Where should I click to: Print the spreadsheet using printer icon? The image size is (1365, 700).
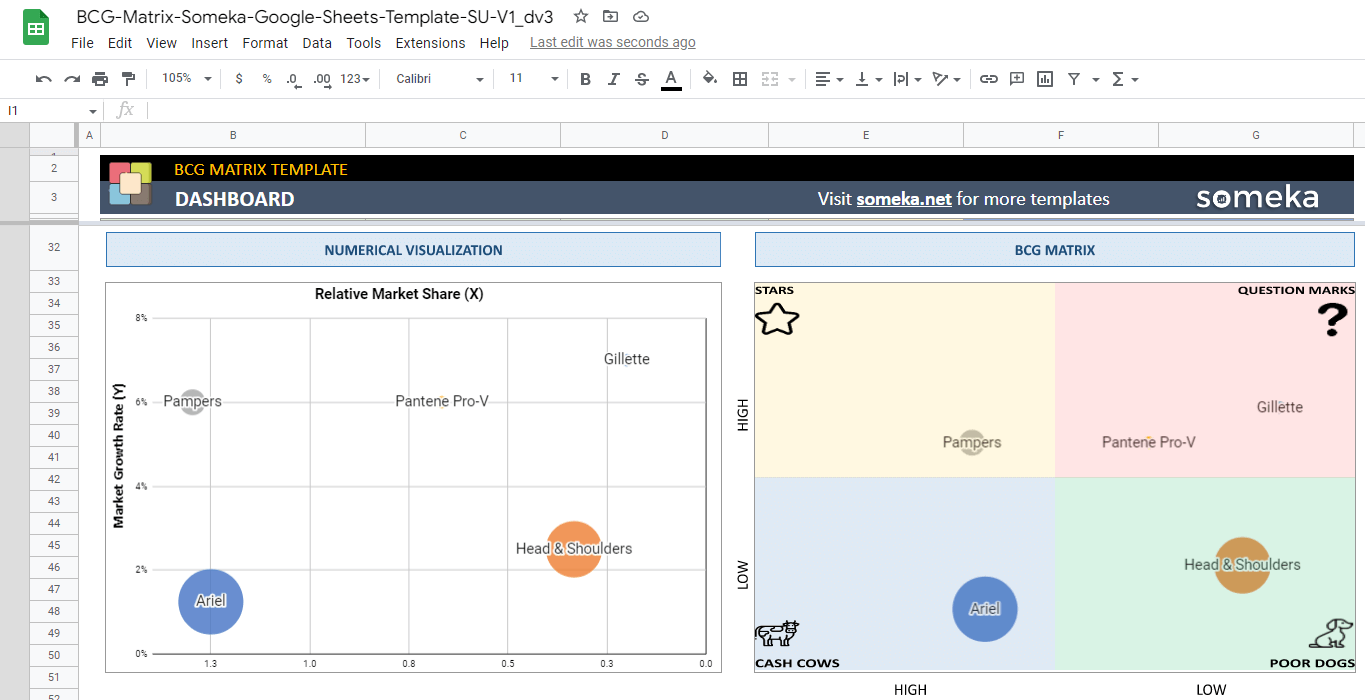(x=100, y=79)
